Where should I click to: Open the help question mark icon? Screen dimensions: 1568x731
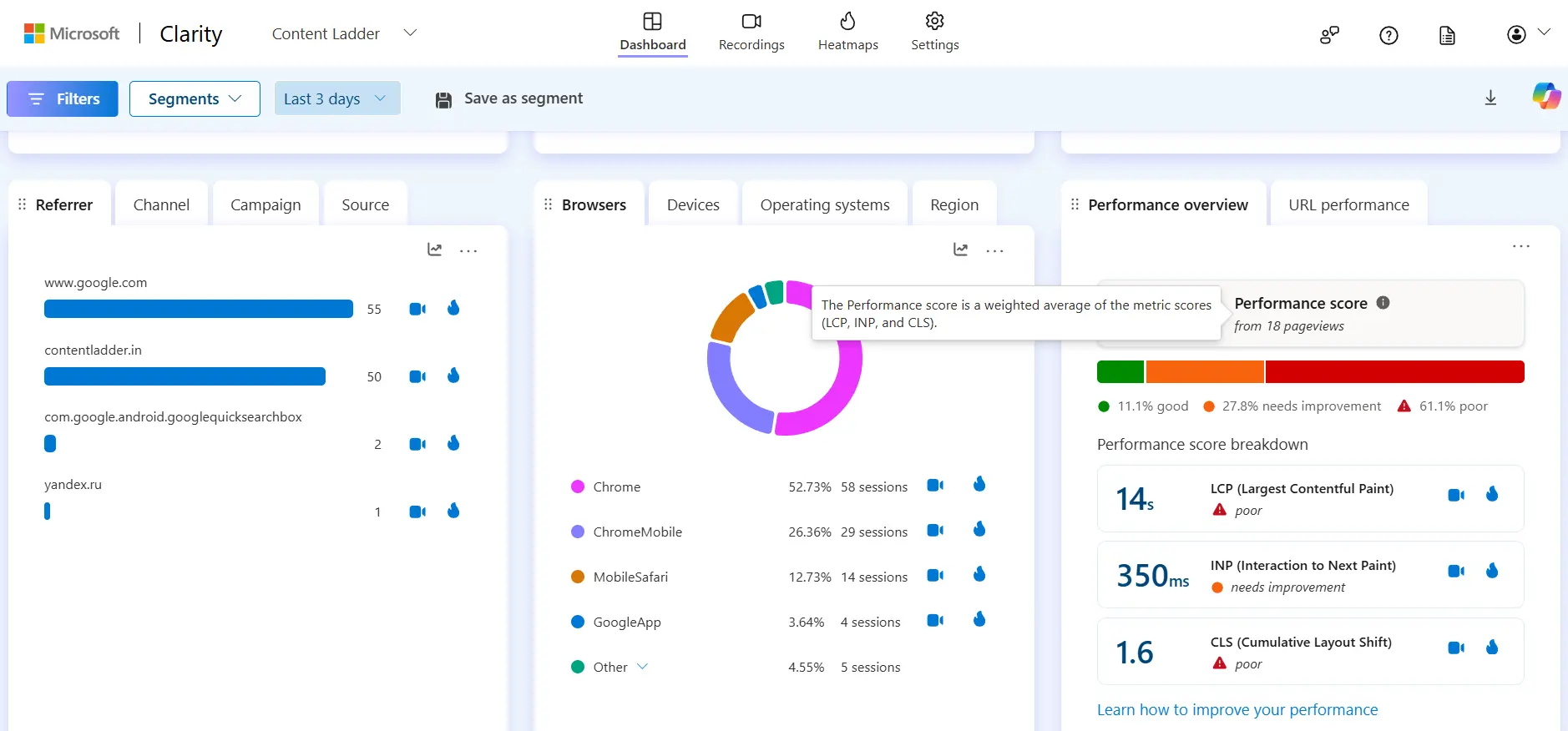coord(1388,35)
